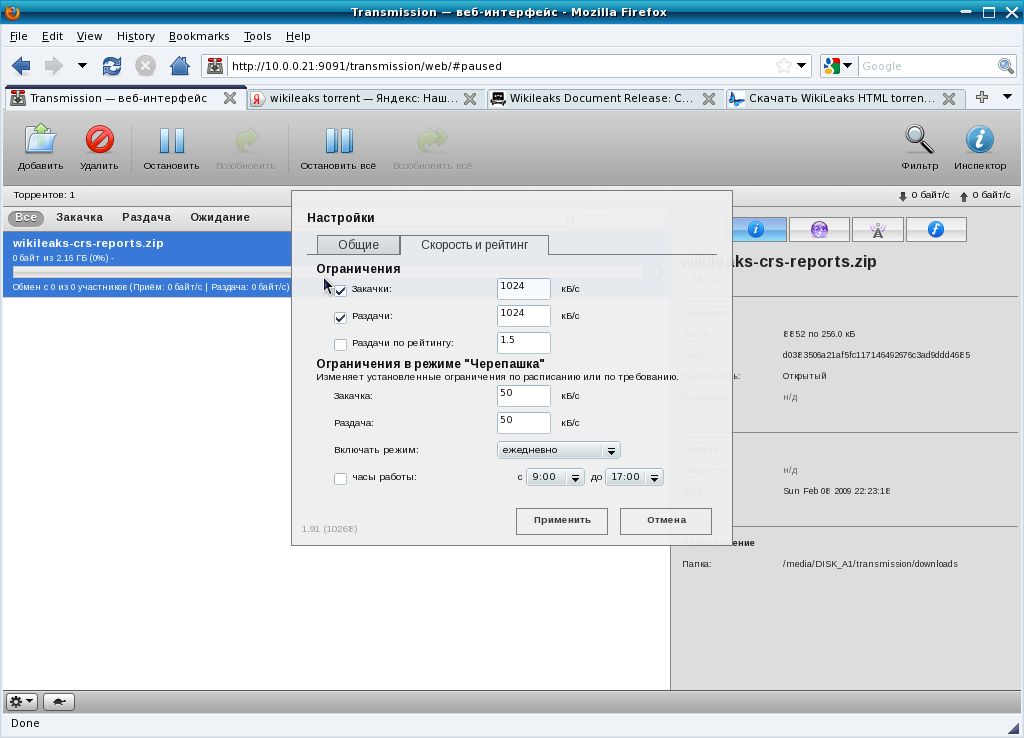Expand the 9:00 start time dropdown

click(556, 477)
